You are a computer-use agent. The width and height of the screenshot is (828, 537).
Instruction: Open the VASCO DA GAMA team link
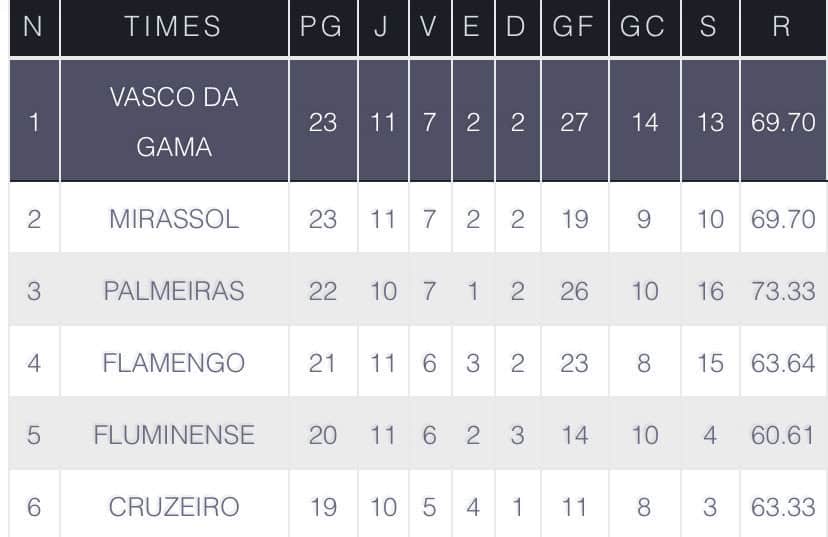coord(174,122)
